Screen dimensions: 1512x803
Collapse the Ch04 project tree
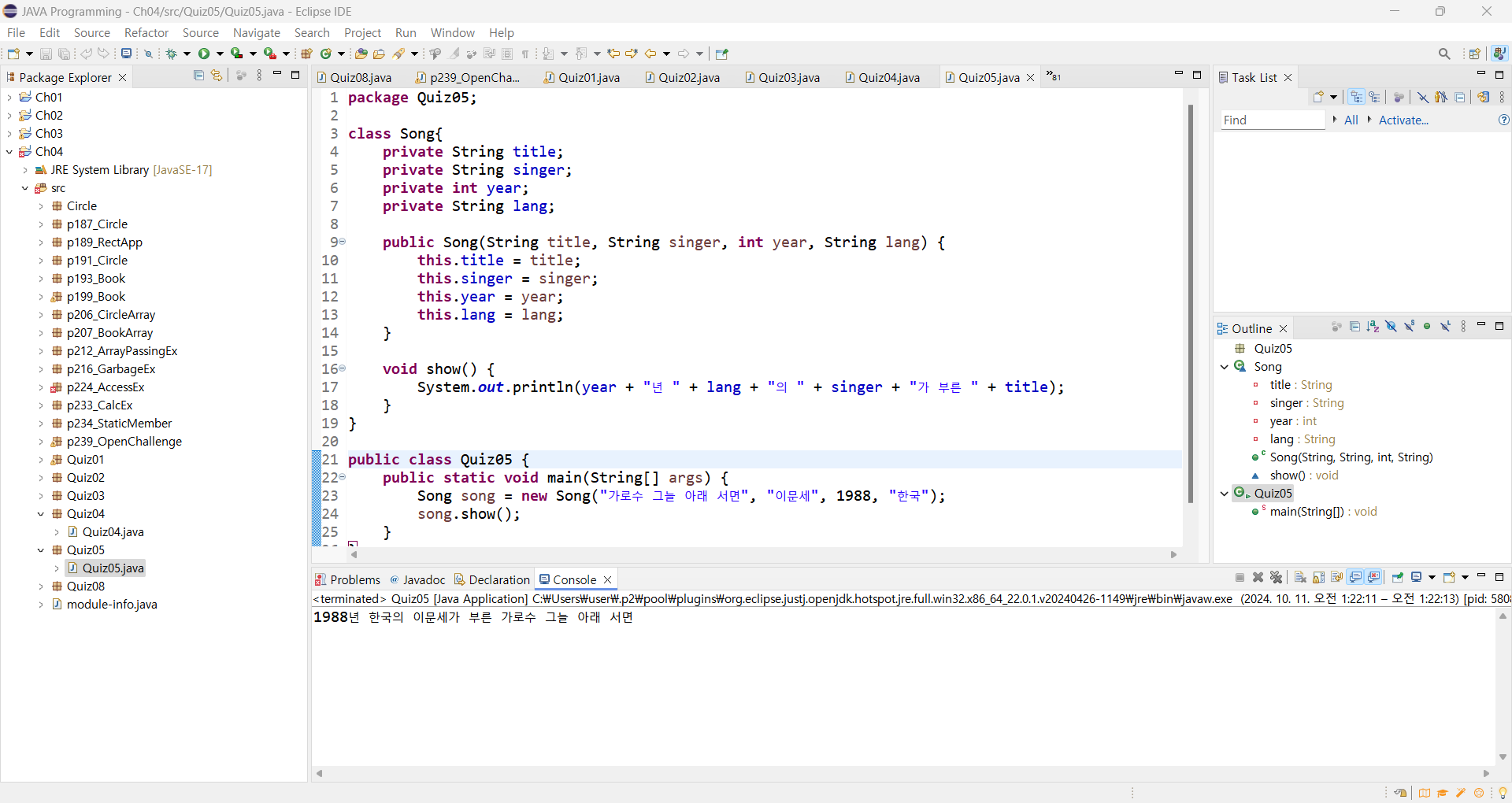(9, 151)
